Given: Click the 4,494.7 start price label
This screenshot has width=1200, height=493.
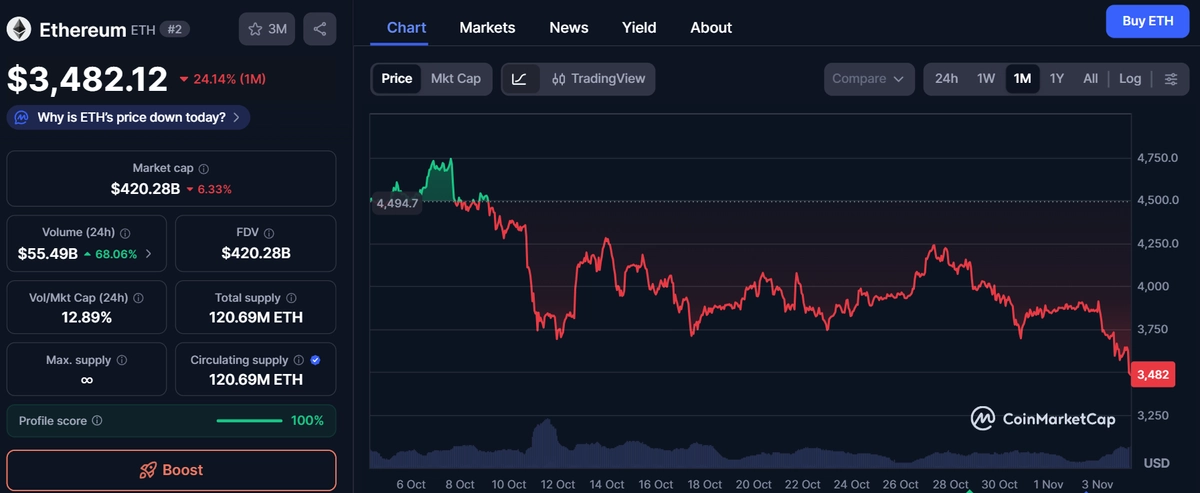Looking at the screenshot, I should click(x=397, y=201).
